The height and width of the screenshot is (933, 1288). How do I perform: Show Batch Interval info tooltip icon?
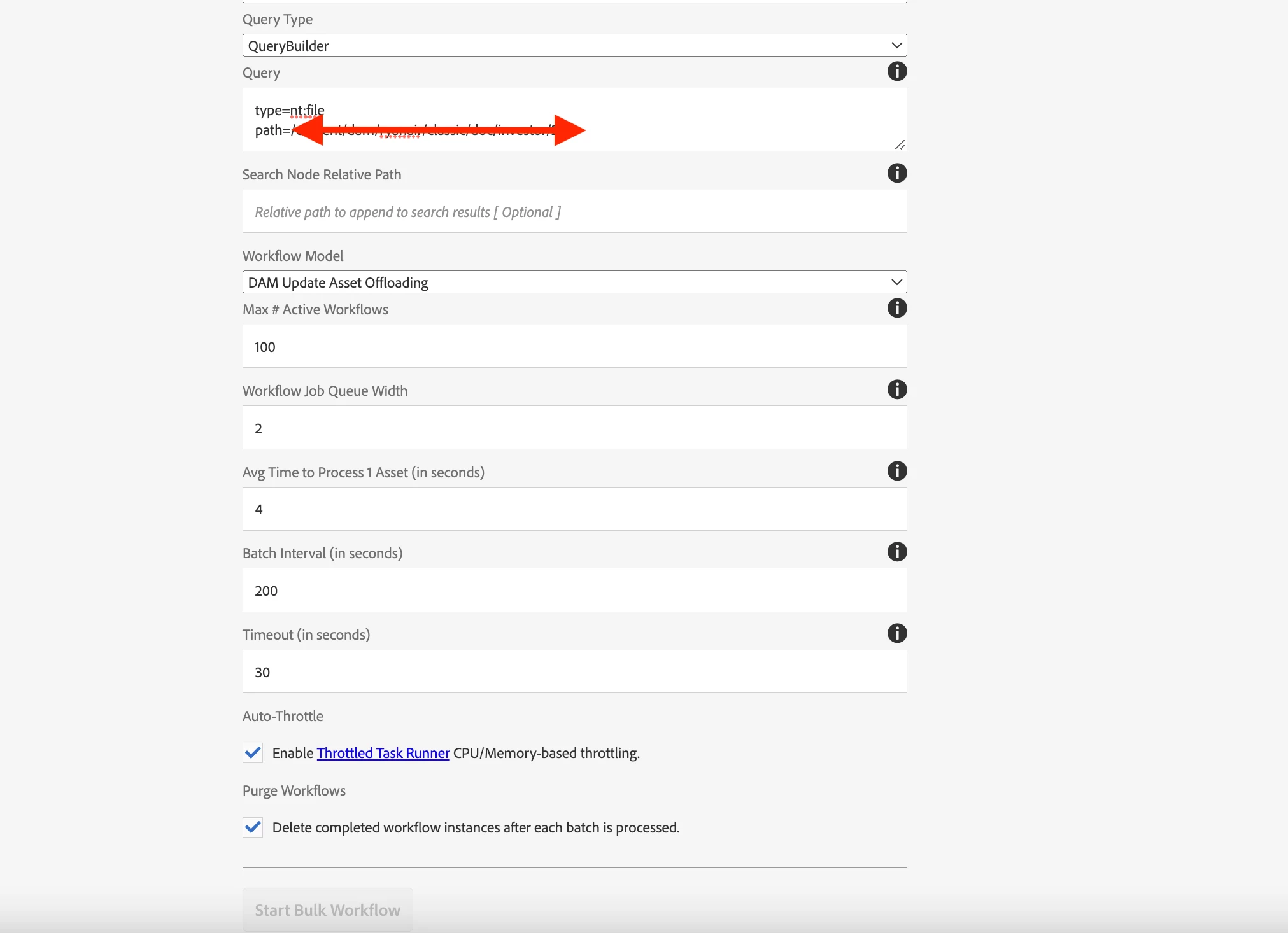click(x=896, y=552)
